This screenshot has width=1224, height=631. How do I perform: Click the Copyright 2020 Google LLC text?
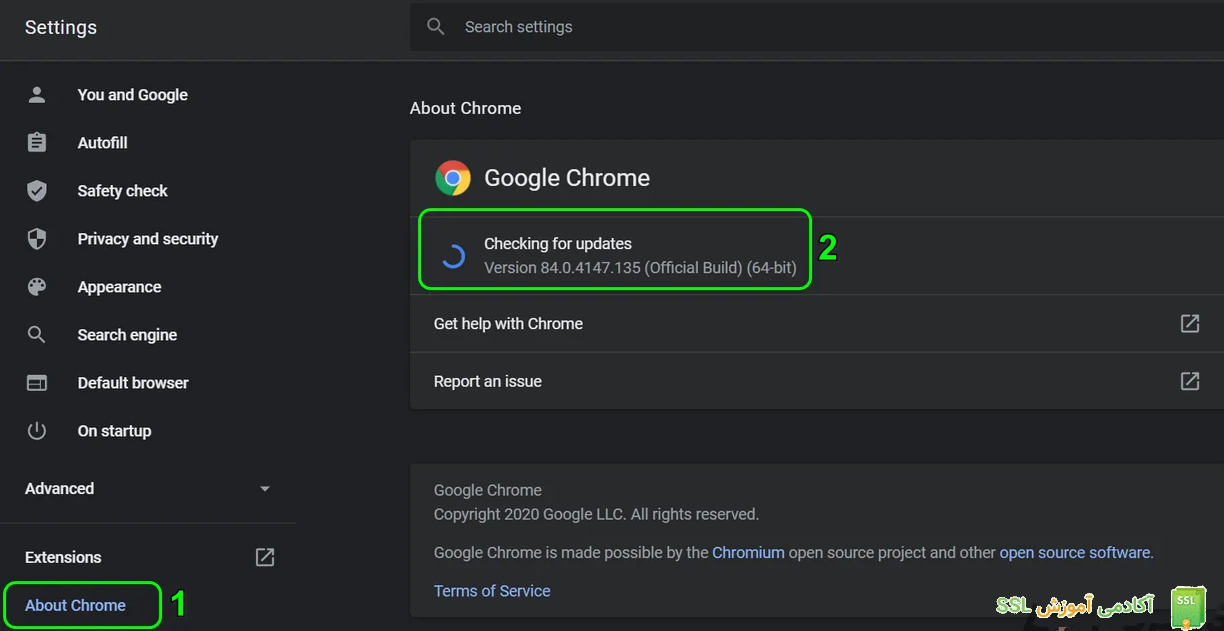click(x=596, y=514)
